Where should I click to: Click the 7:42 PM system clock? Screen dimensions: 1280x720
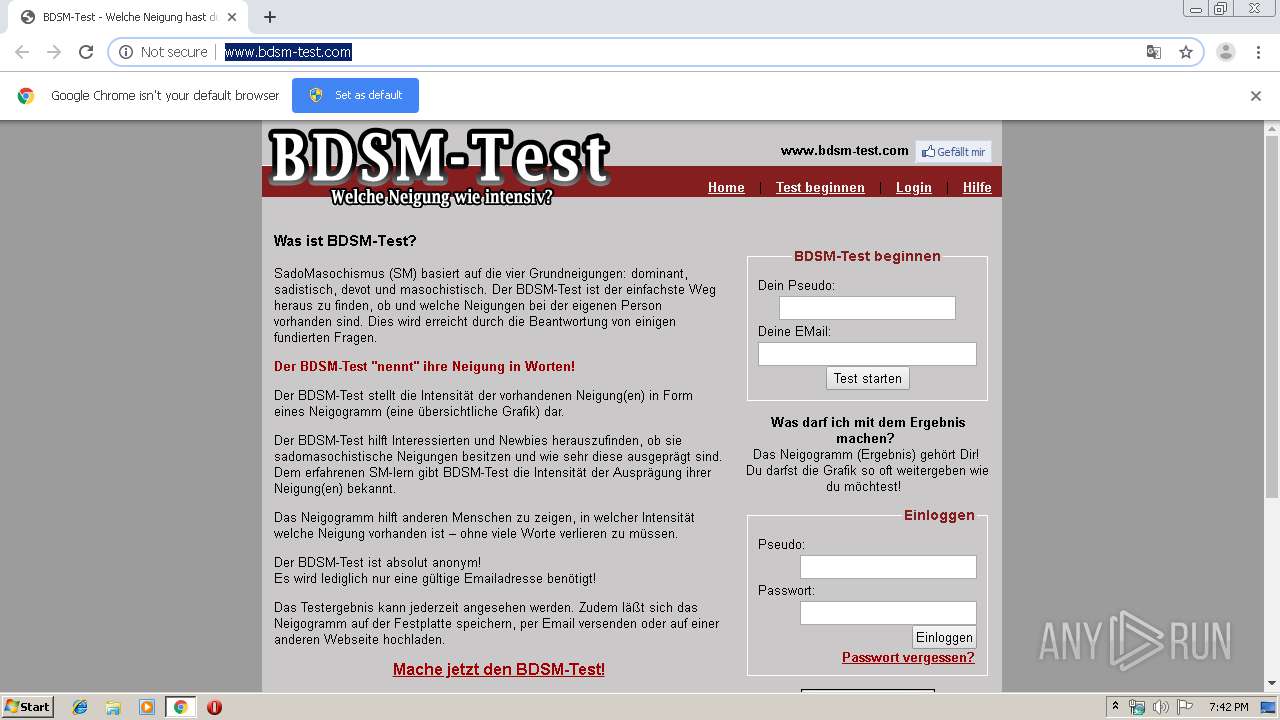tap(1228, 707)
